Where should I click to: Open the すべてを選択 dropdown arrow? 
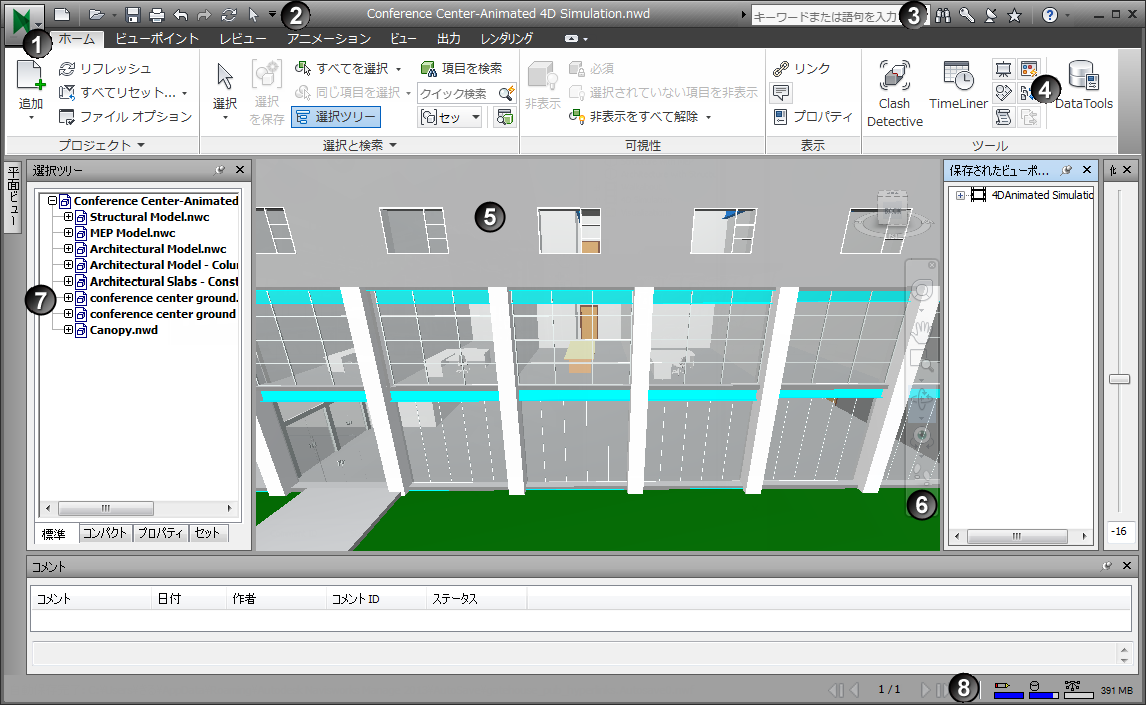(x=398, y=69)
